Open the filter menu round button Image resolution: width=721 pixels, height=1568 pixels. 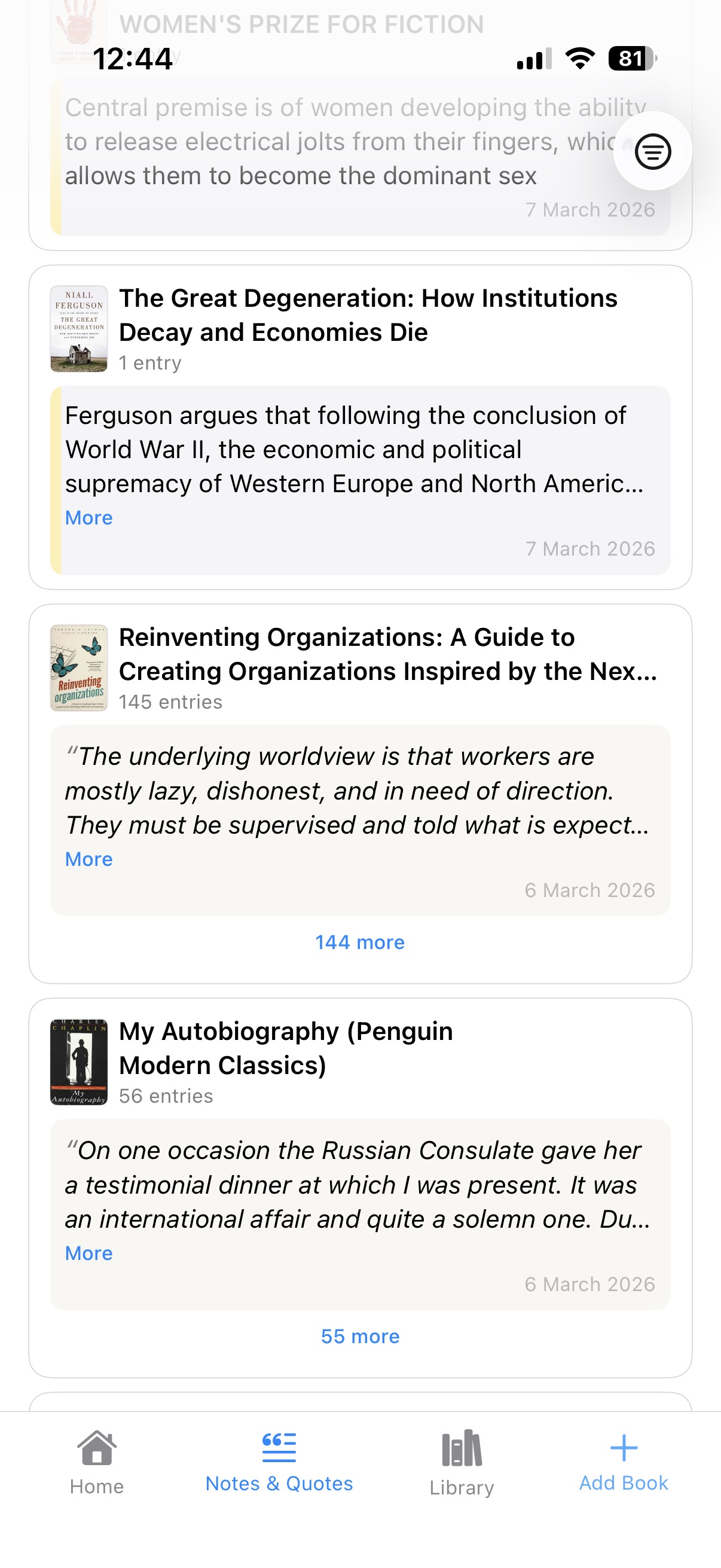click(652, 151)
